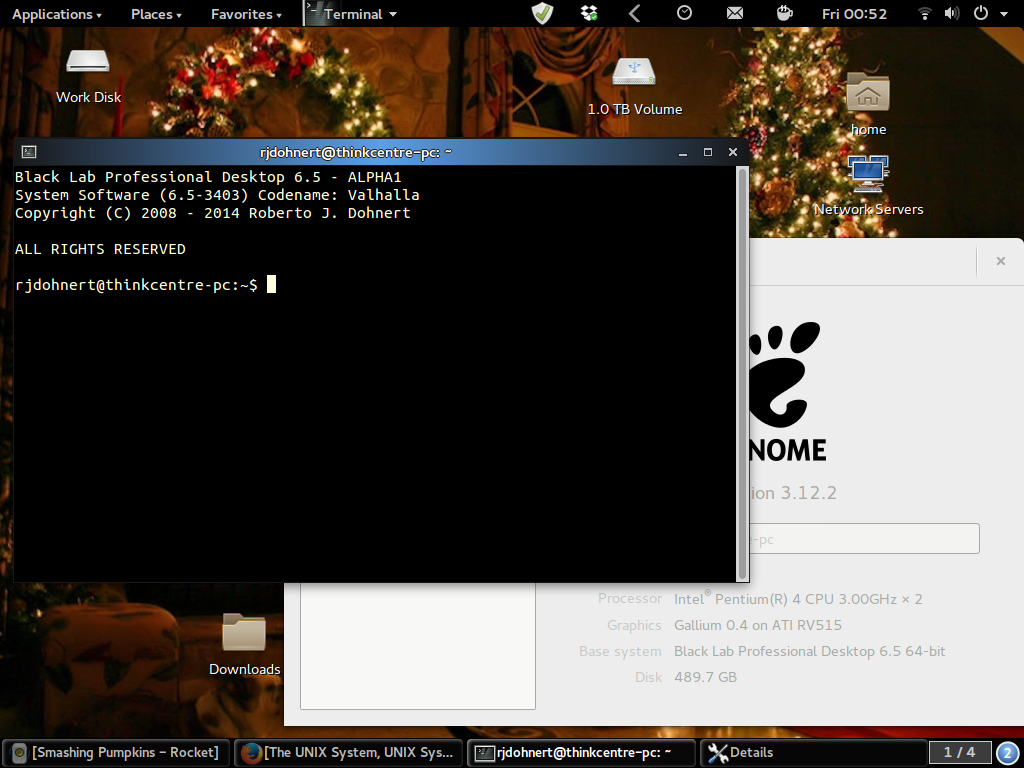
Task: Click the device name field in Details
Action: [864, 539]
